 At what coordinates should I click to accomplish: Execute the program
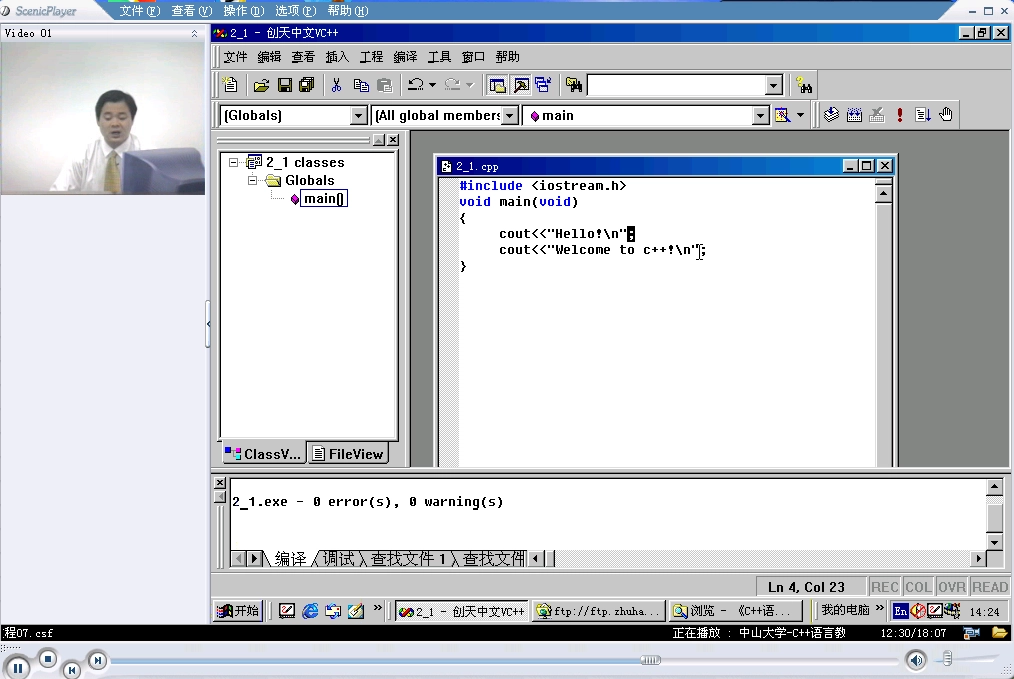tap(899, 114)
